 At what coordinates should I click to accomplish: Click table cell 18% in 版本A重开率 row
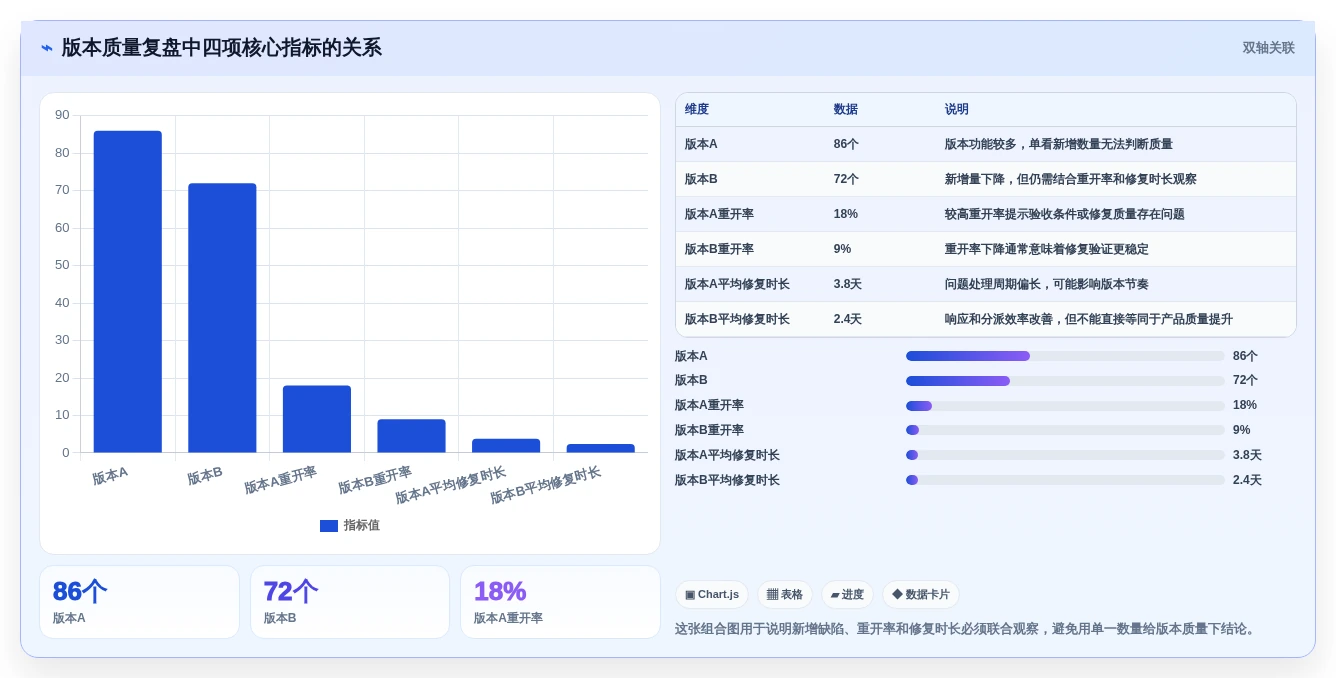tap(846, 214)
